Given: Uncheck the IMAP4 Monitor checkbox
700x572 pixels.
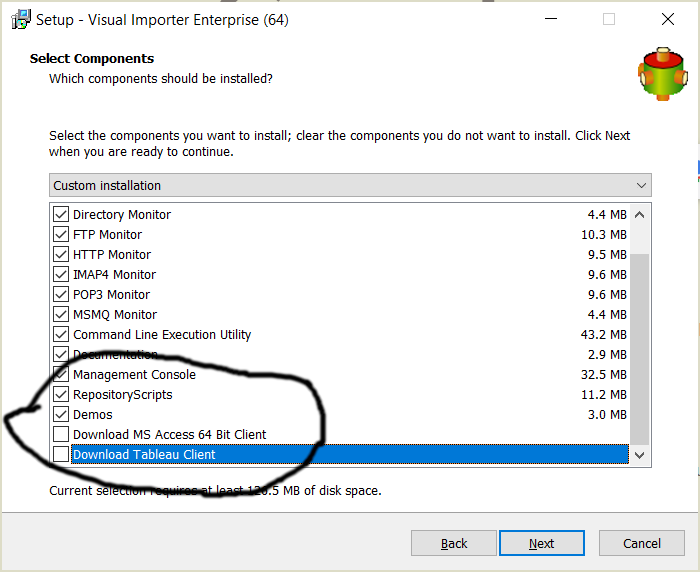Looking at the screenshot, I should pos(61,274).
